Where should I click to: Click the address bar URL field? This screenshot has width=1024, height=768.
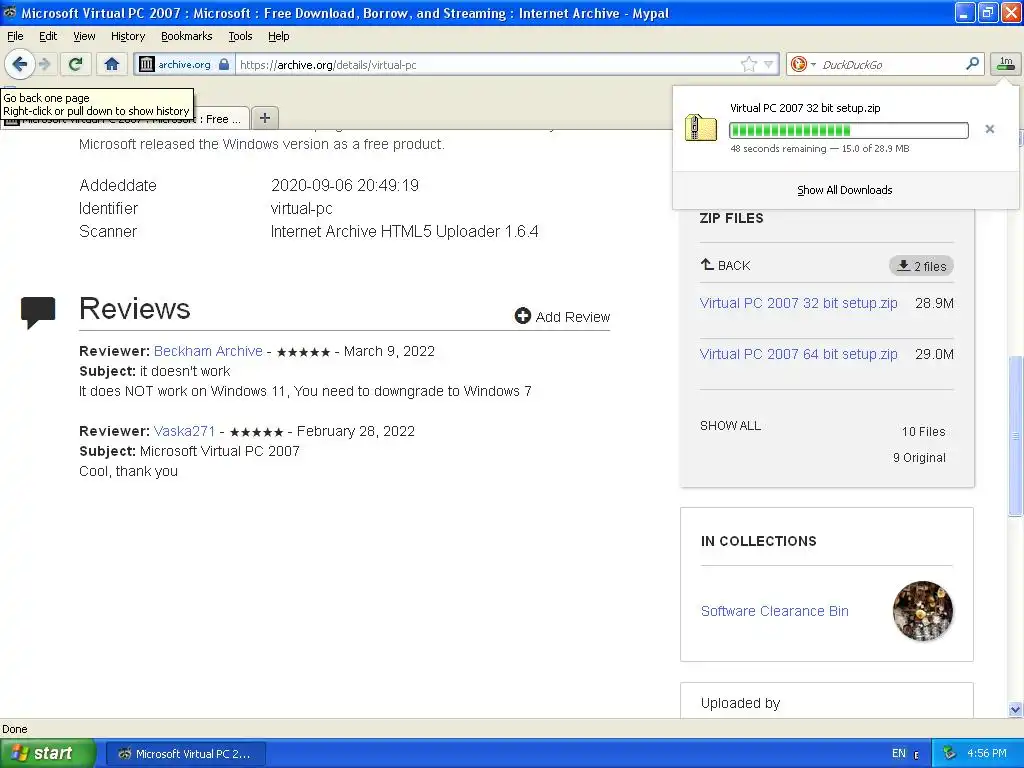point(488,64)
